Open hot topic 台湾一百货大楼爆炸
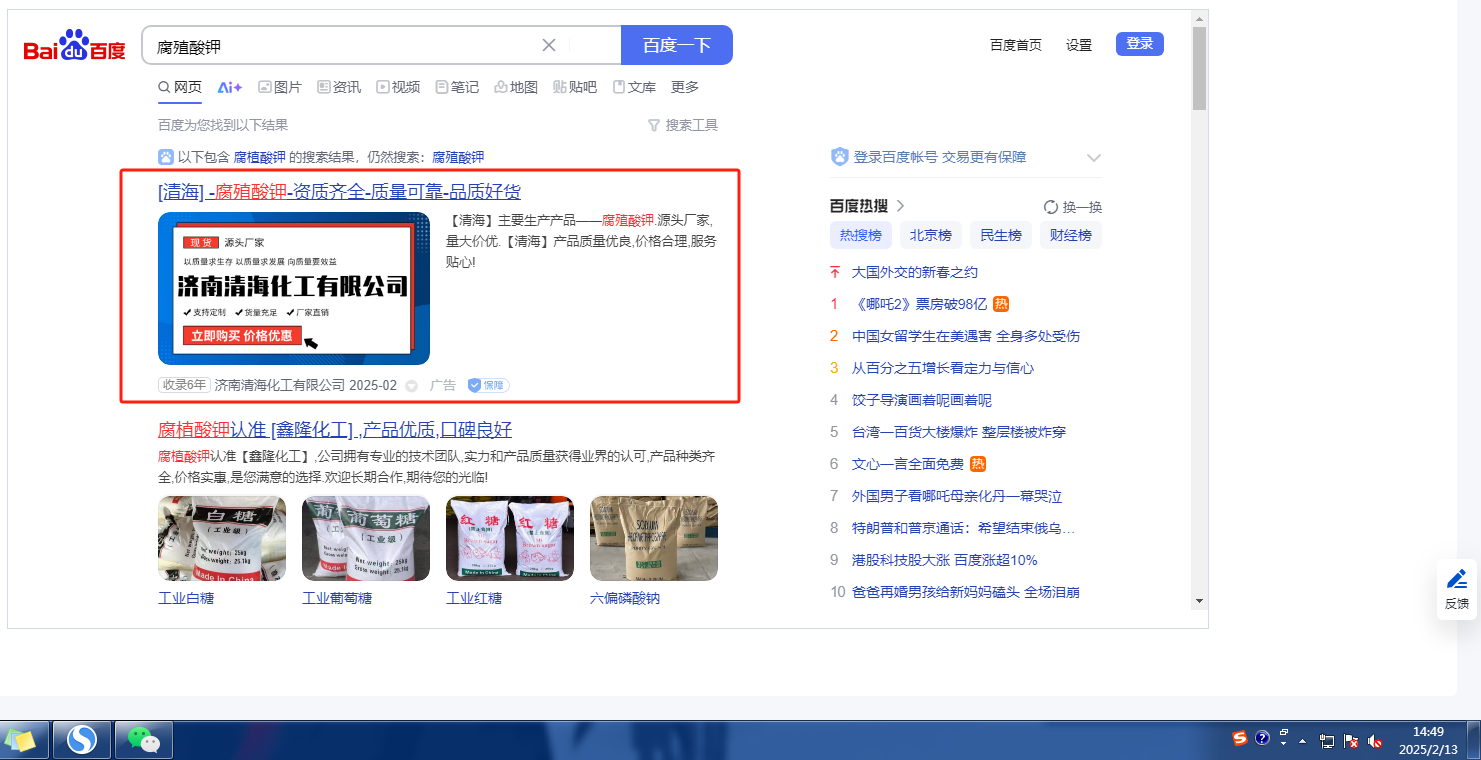This screenshot has width=1481, height=760. point(959,432)
